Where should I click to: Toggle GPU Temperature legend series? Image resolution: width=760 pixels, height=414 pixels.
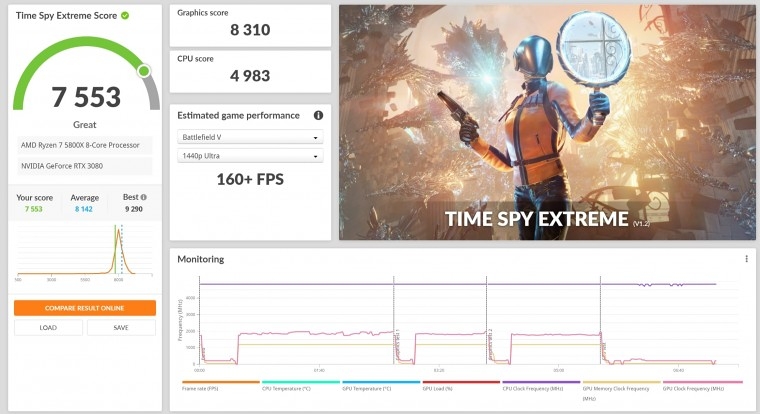click(x=381, y=386)
